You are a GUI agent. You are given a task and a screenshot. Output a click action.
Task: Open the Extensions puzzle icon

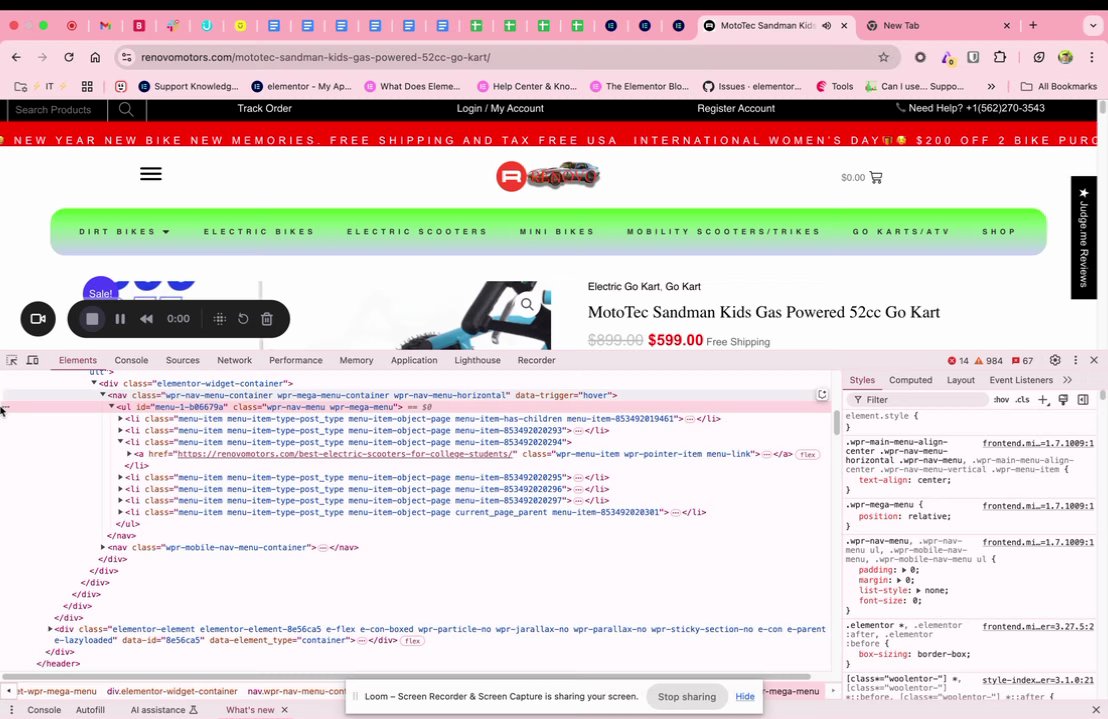(x=1000, y=57)
